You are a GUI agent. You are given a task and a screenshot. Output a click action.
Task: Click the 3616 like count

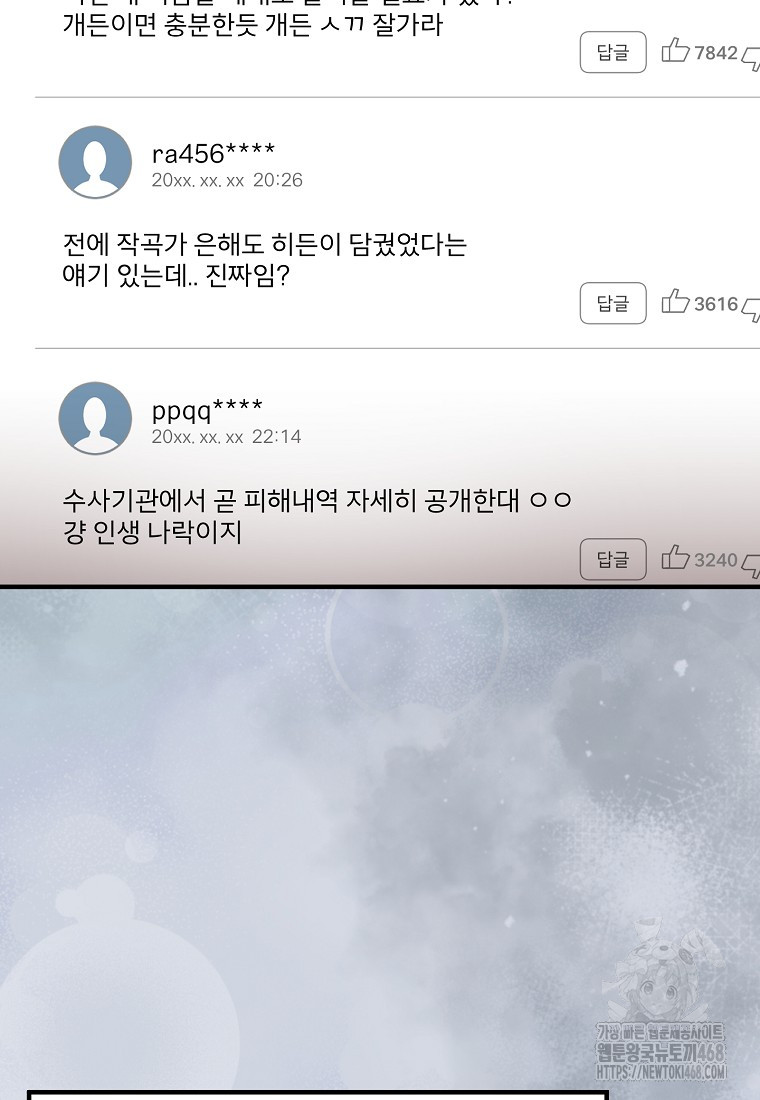click(x=716, y=304)
